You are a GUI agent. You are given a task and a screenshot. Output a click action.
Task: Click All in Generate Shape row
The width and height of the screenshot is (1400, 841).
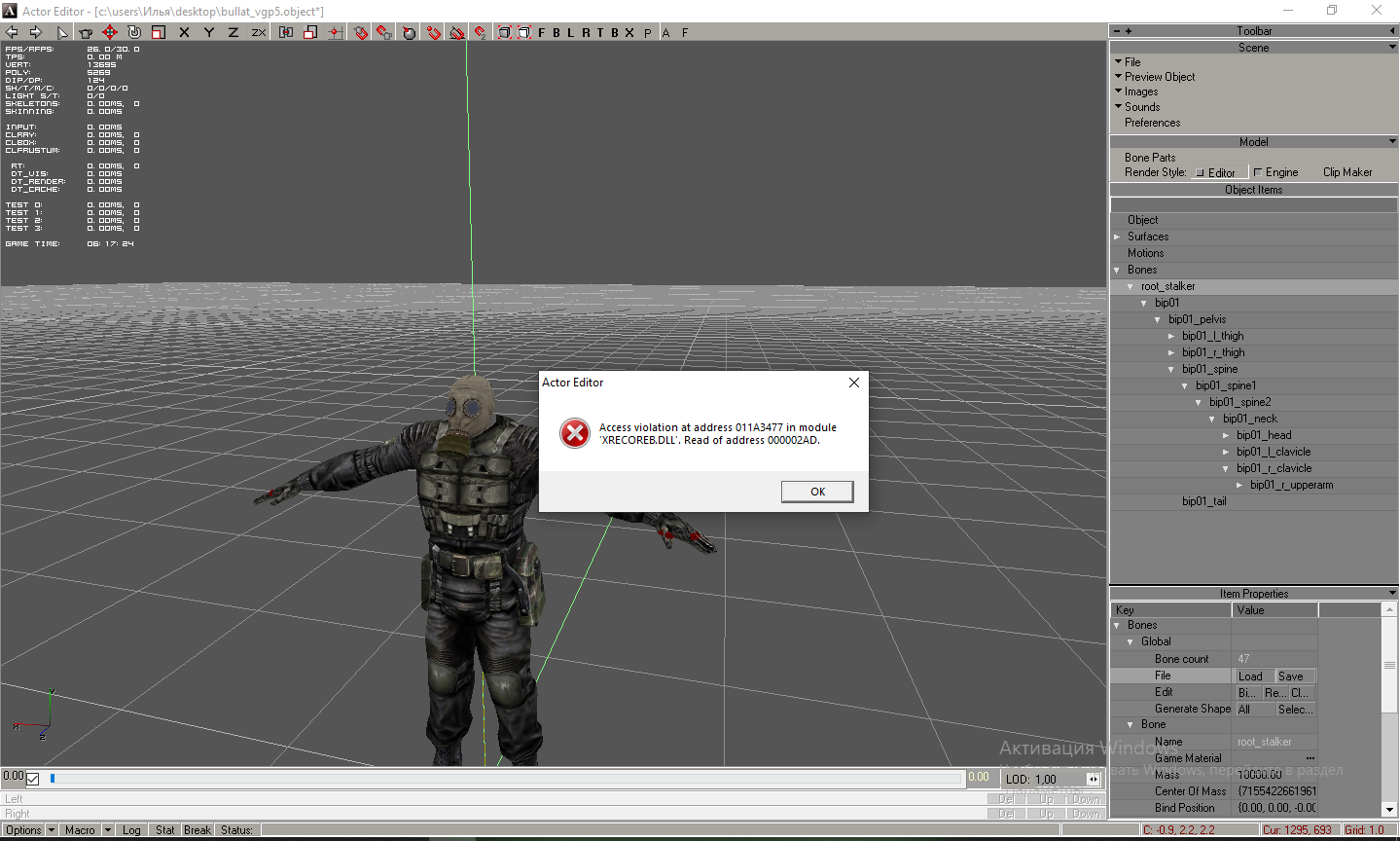(1254, 710)
